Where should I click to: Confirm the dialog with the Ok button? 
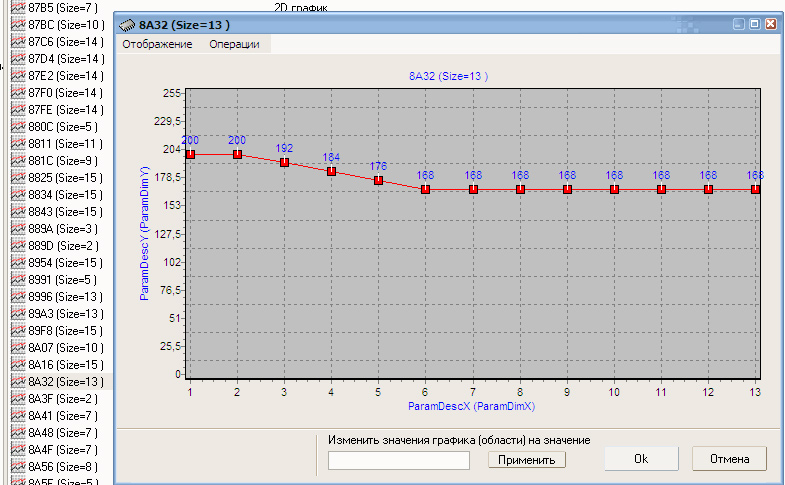pos(641,459)
